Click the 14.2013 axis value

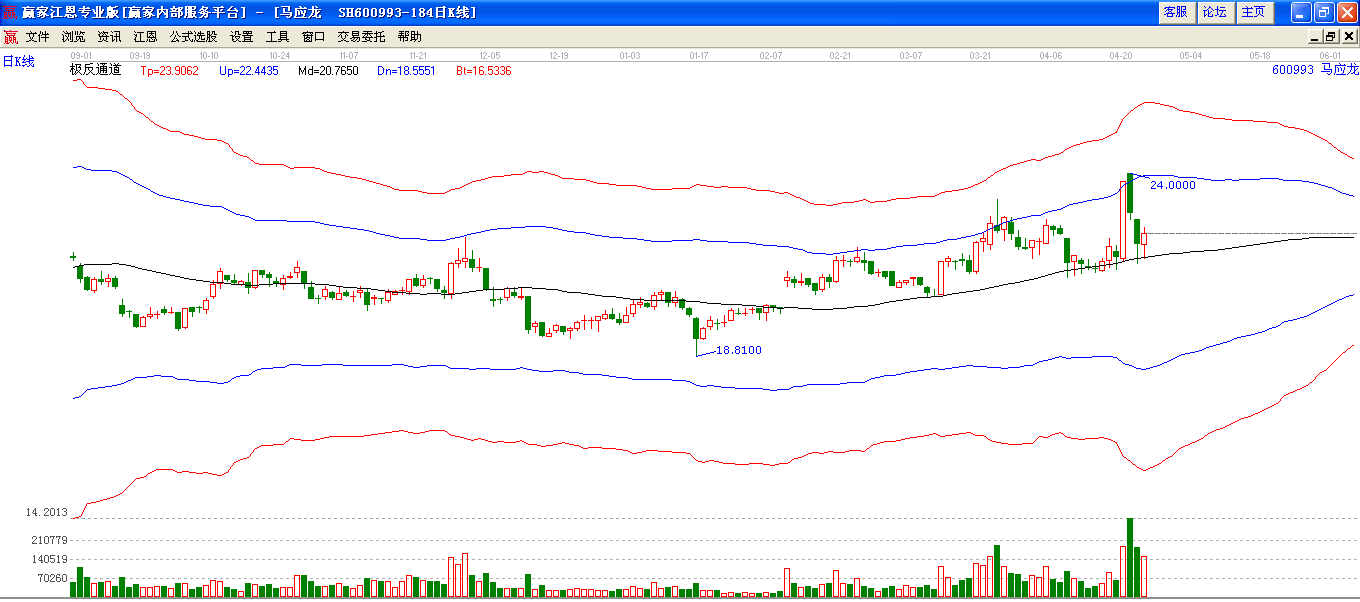pos(46,512)
